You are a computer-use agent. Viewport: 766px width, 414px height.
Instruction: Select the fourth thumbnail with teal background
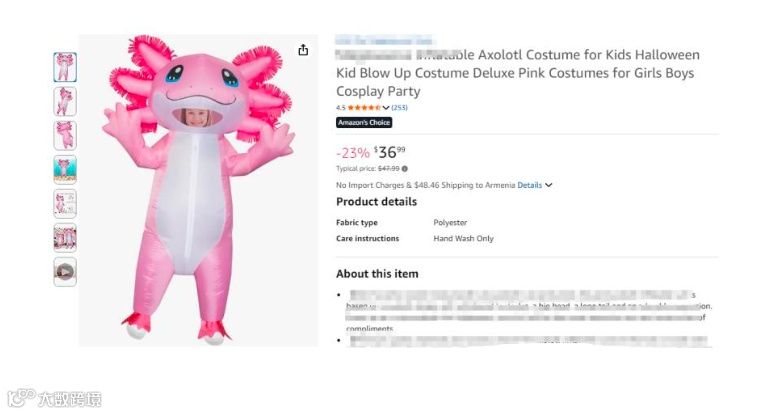(65, 169)
